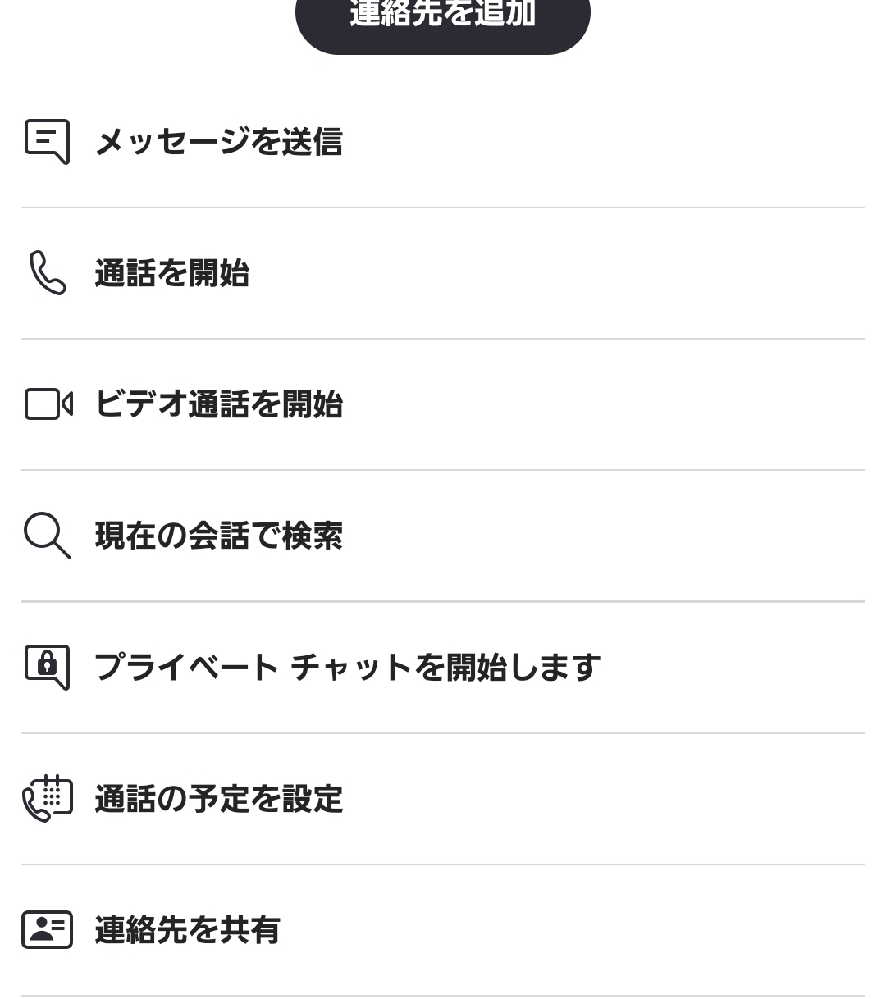Click the video camera icon
This screenshot has width=886, height=999.
(x=48, y=405)
